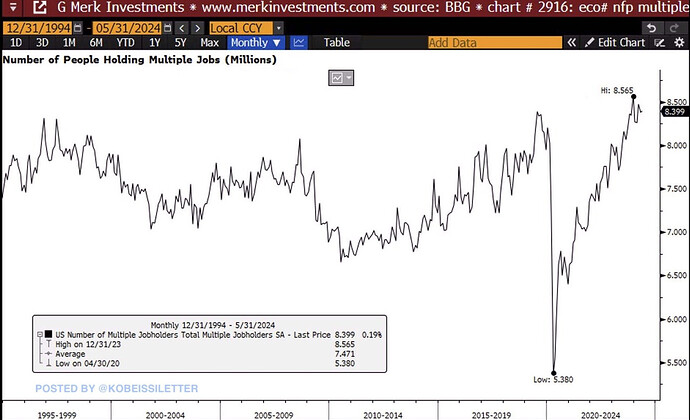
Task: Collapse toolbar with double left chevron
Action: pos(570,43)
